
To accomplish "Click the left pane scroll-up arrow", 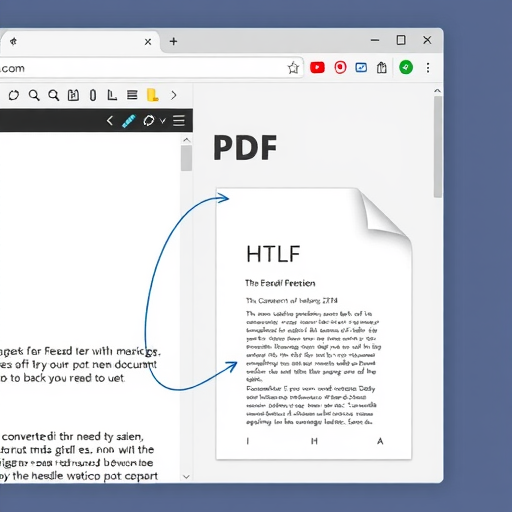I will click(x=187, y=140).
